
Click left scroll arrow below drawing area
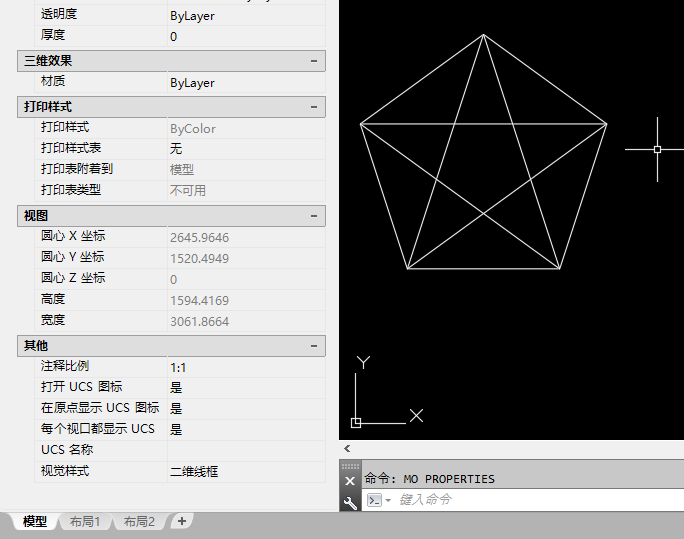click(x=347, y=448)
